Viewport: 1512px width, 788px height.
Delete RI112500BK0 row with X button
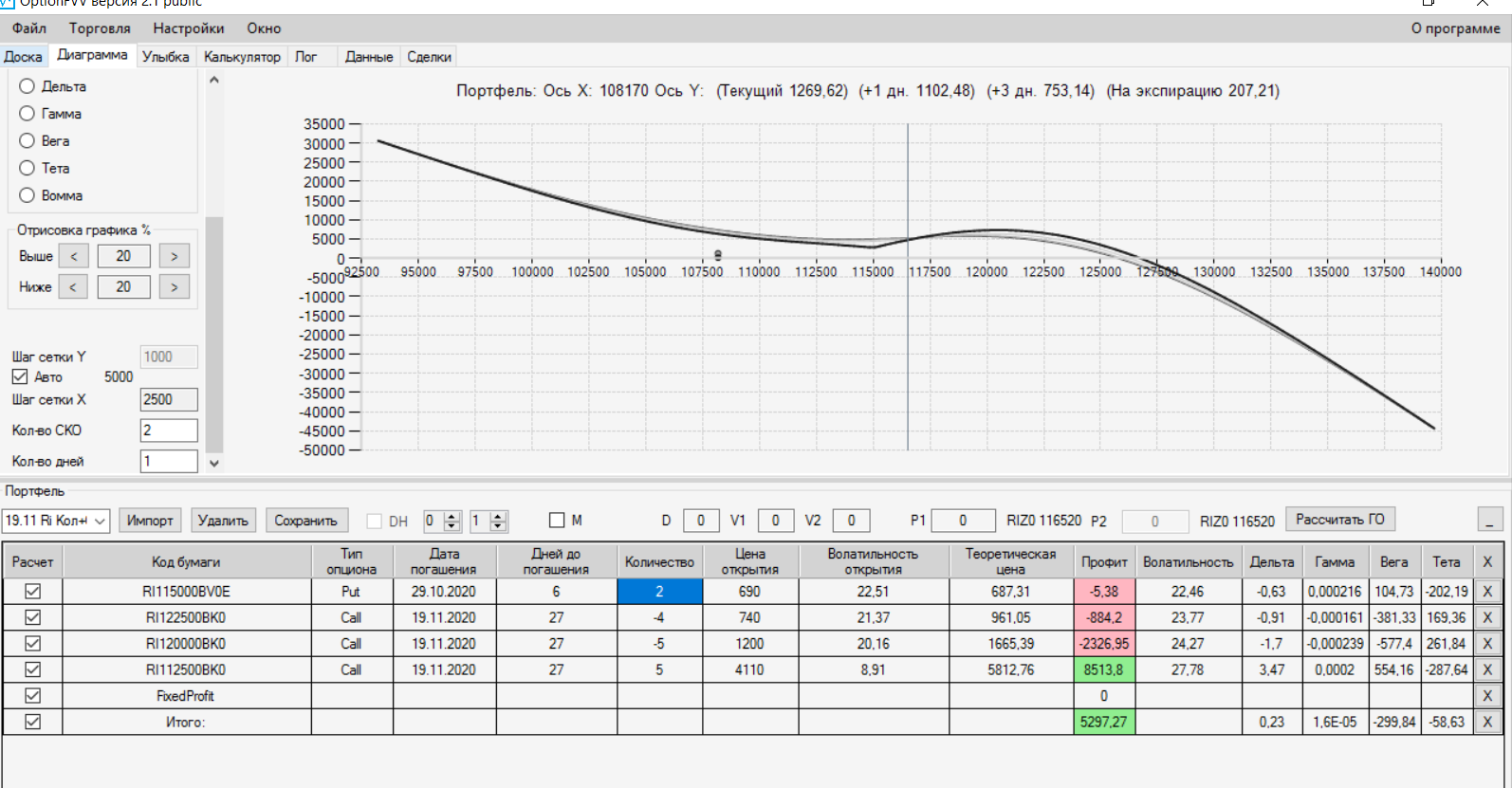pos(1487,669)
